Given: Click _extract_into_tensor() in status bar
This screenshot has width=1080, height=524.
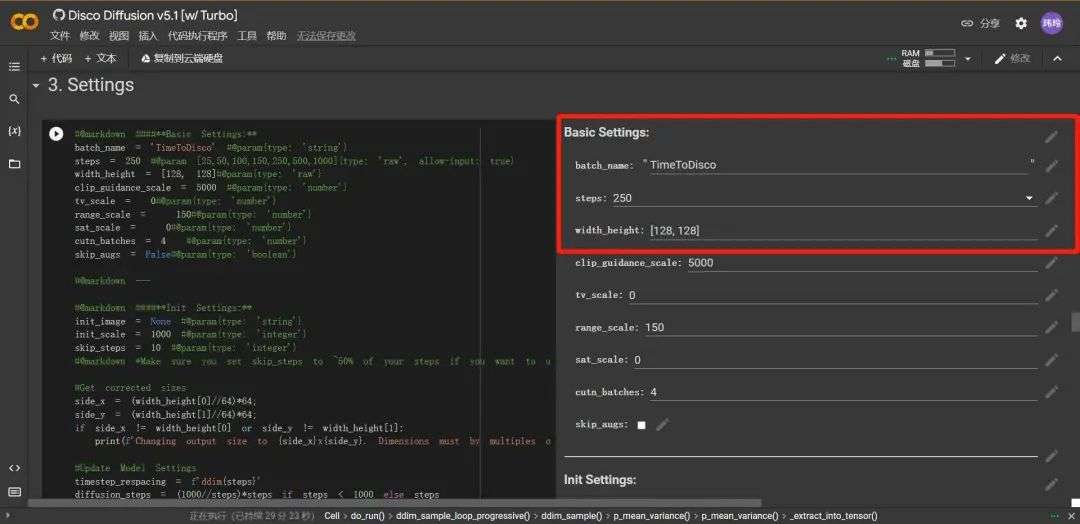Looking at the screenshot, I should tap(833, 516).
